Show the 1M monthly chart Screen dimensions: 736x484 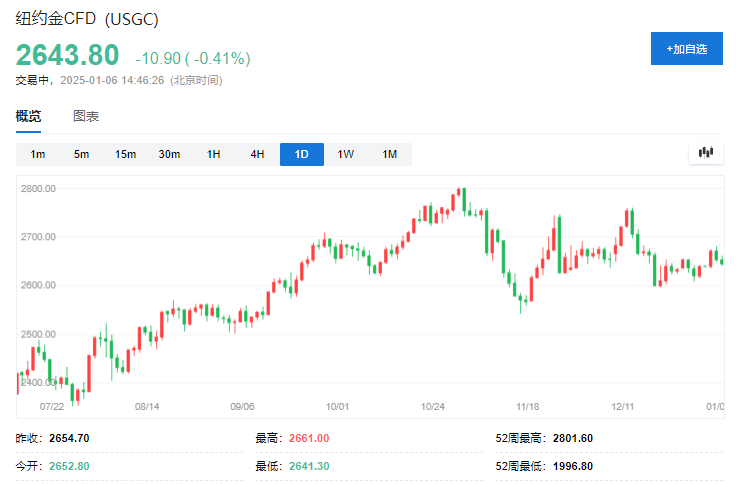click(390, 154)
